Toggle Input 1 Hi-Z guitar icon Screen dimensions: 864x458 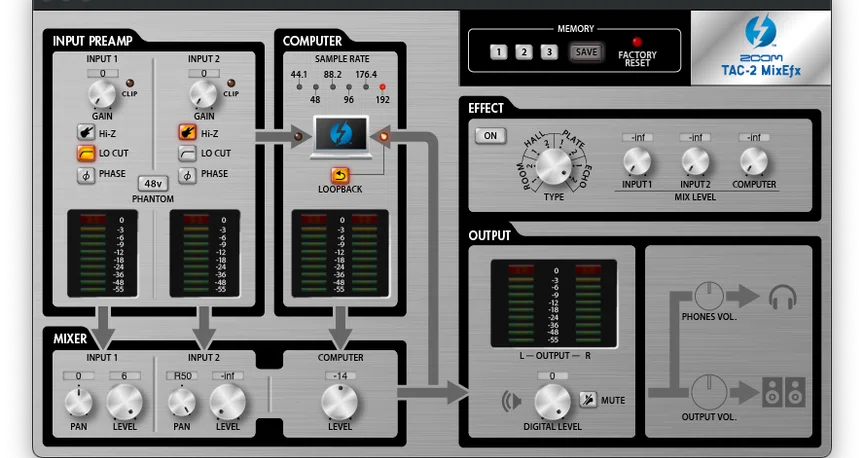coord(86,133)
